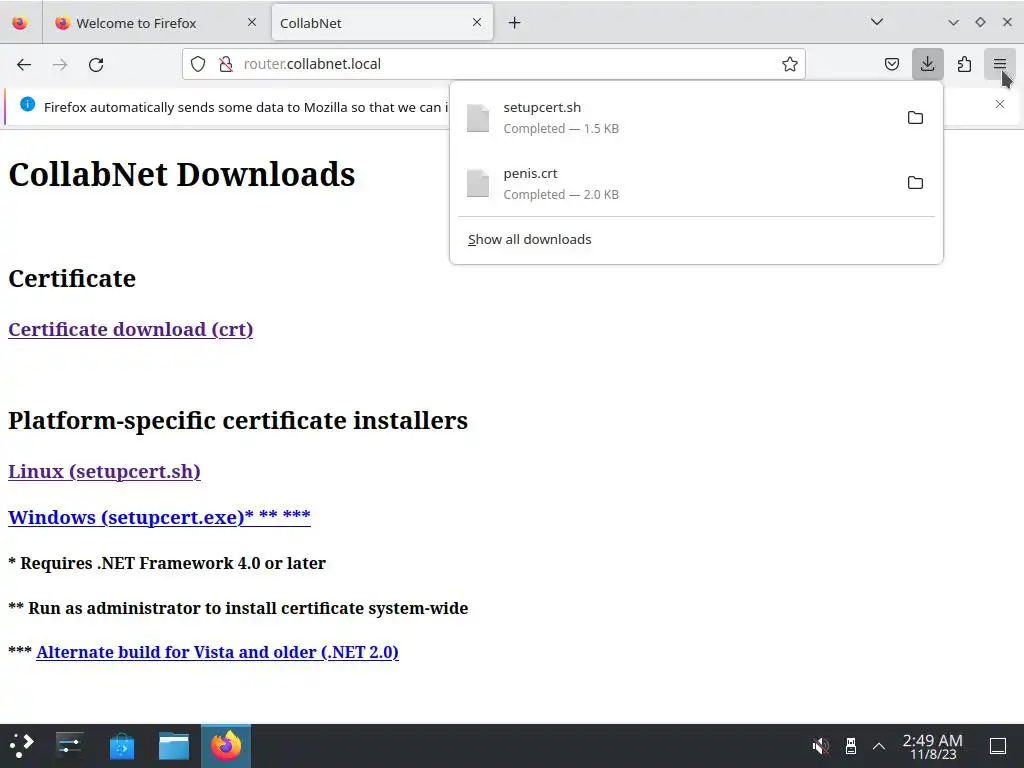Close the CollabNet tab

(x=477, y=22)
